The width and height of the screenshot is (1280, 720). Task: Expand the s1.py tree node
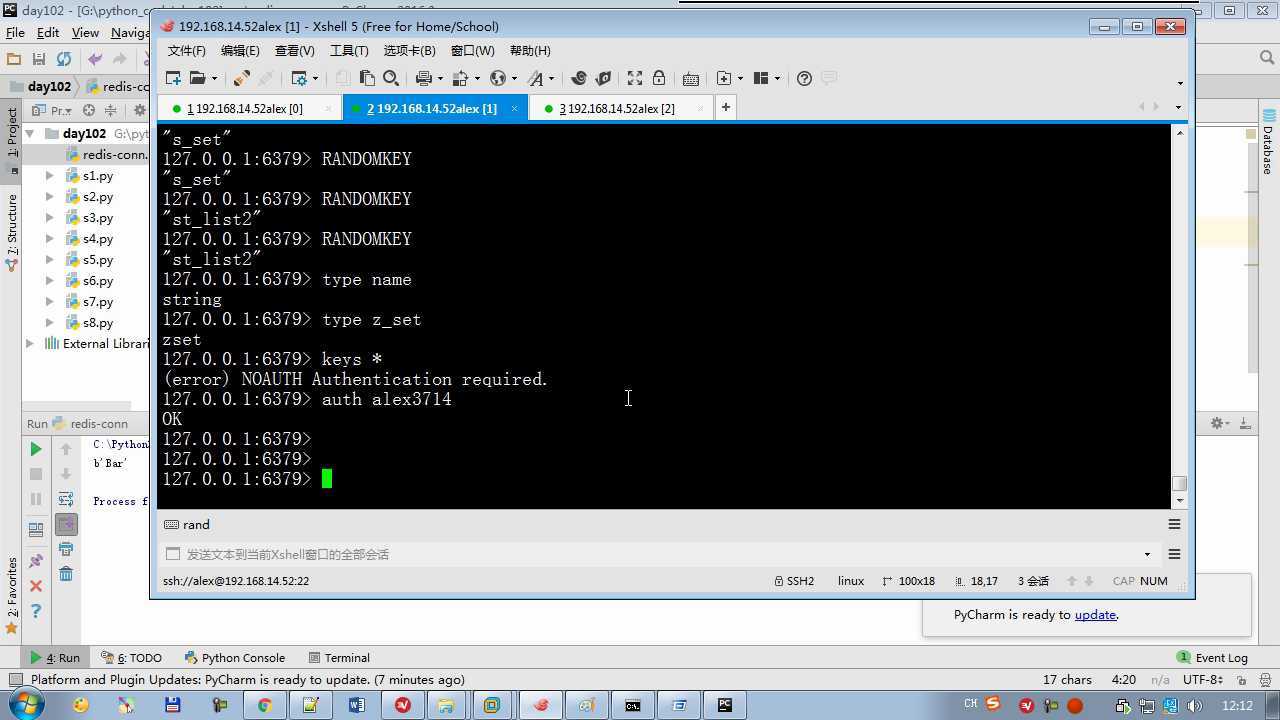50,175
